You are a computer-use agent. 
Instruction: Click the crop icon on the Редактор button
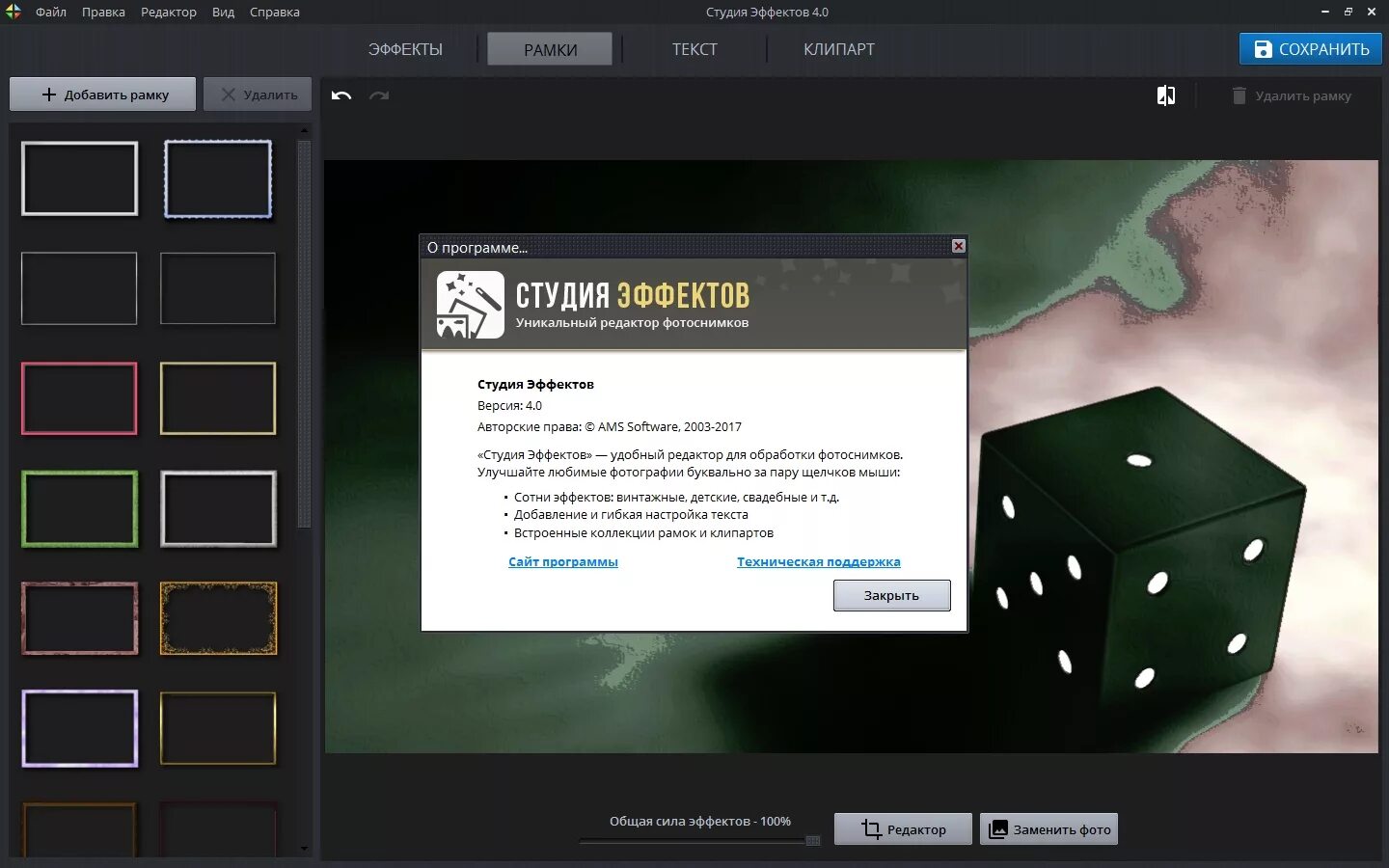871,828
